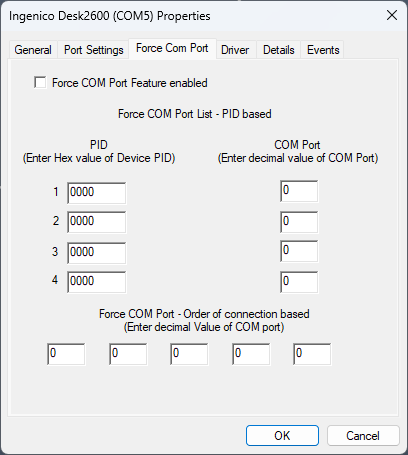Image resolution: width=408 pixels, height=455 pixels.
Task: Focus the COM Port field for row 2
Action: pyautogui.click(x=299, y=222)
